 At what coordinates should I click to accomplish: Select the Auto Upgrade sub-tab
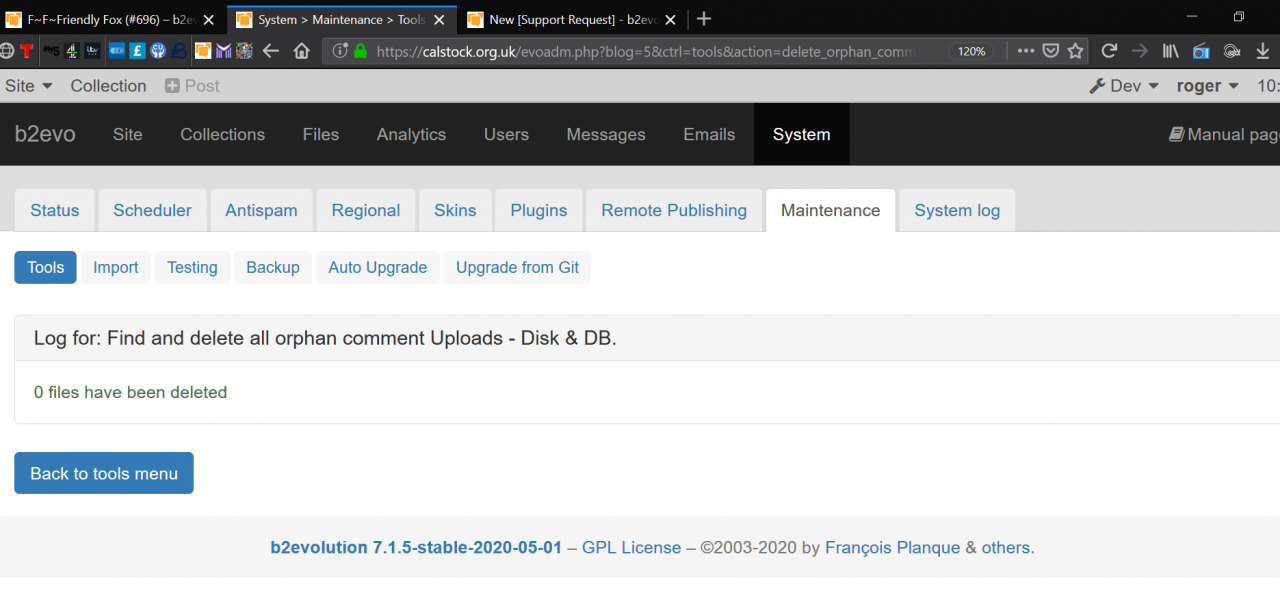pos(378,267)
